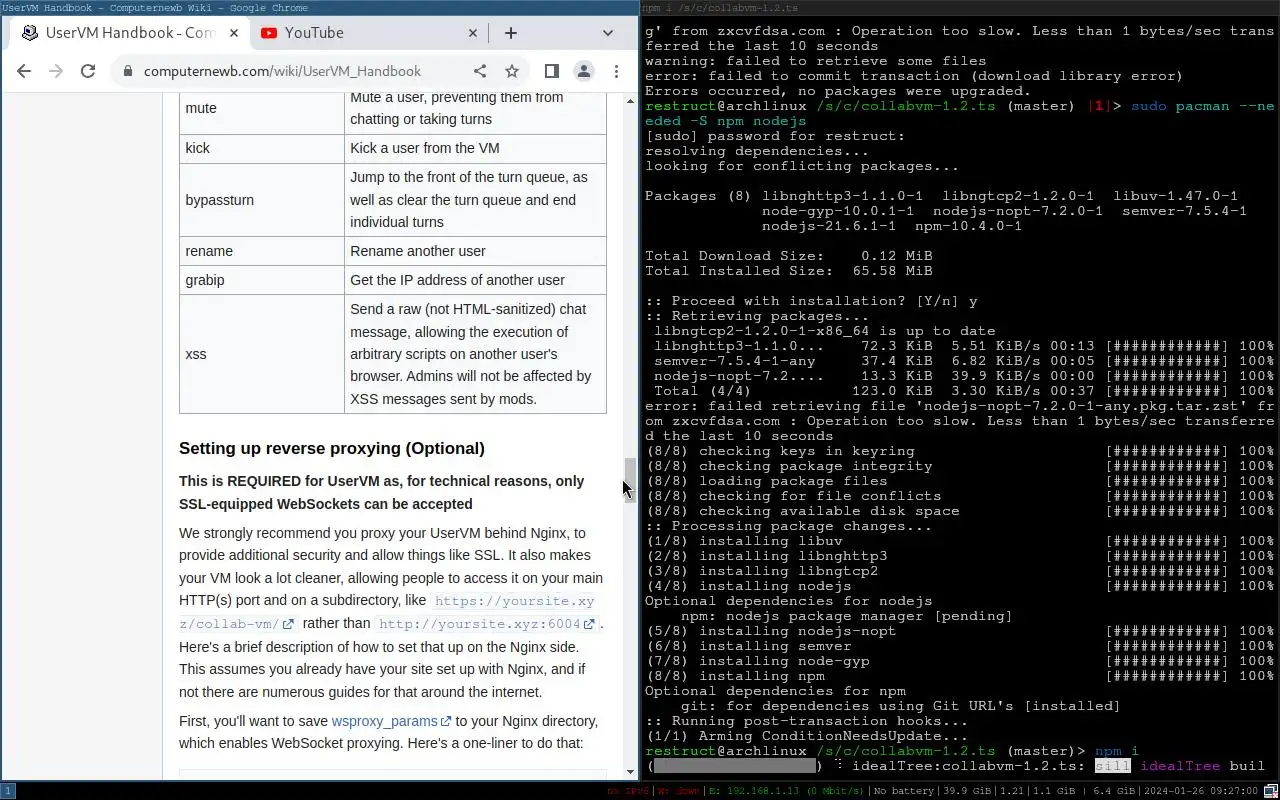Bookmark this page with star icon
The width and height of the screenshot is (1280, 800).
[512, 71]
